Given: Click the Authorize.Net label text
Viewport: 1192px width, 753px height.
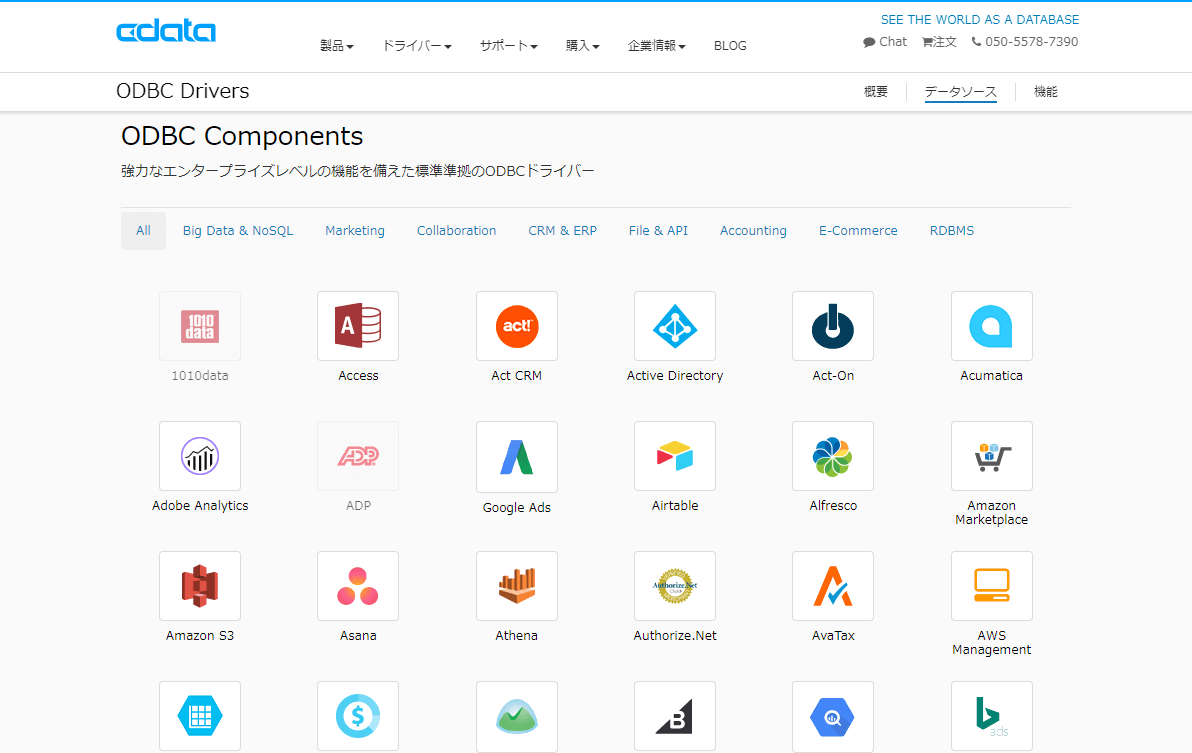Looking at the screenshot, I should 675,636.
